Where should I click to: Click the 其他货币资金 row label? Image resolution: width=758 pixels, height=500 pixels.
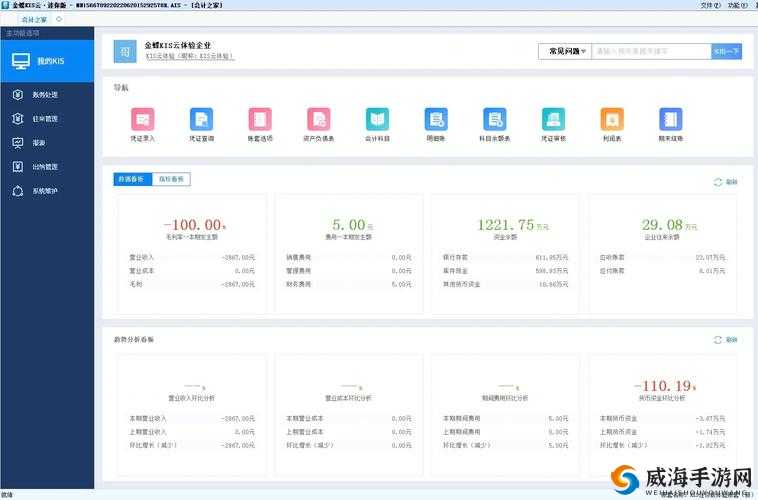(462, 284)
